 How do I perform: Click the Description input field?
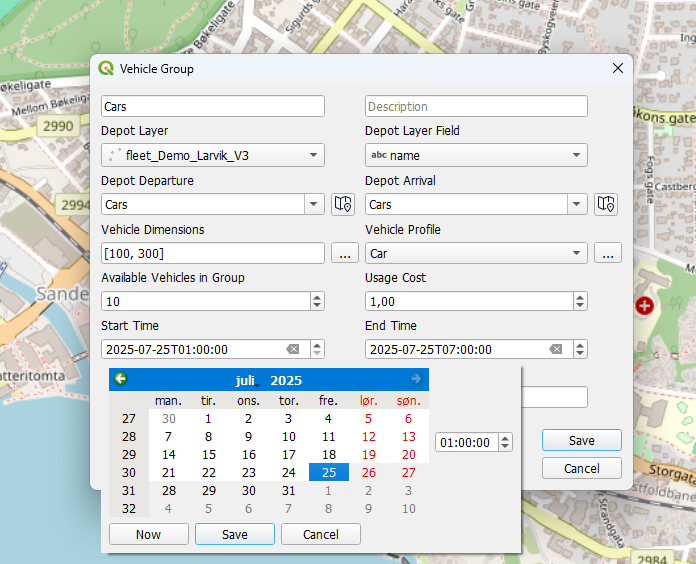[475, 106]
